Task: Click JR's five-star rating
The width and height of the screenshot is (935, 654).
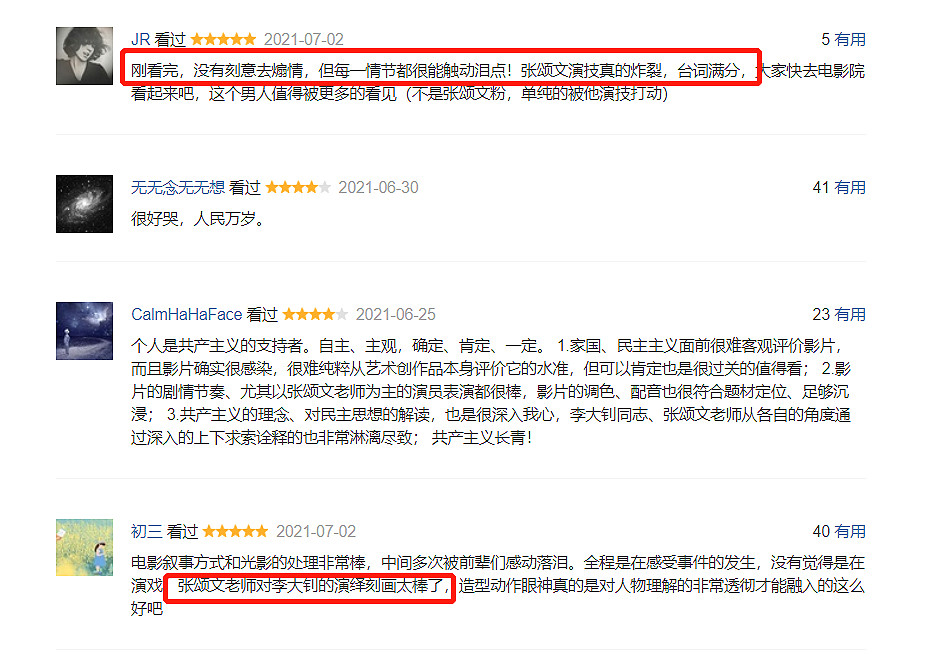Action: [224, 39]
